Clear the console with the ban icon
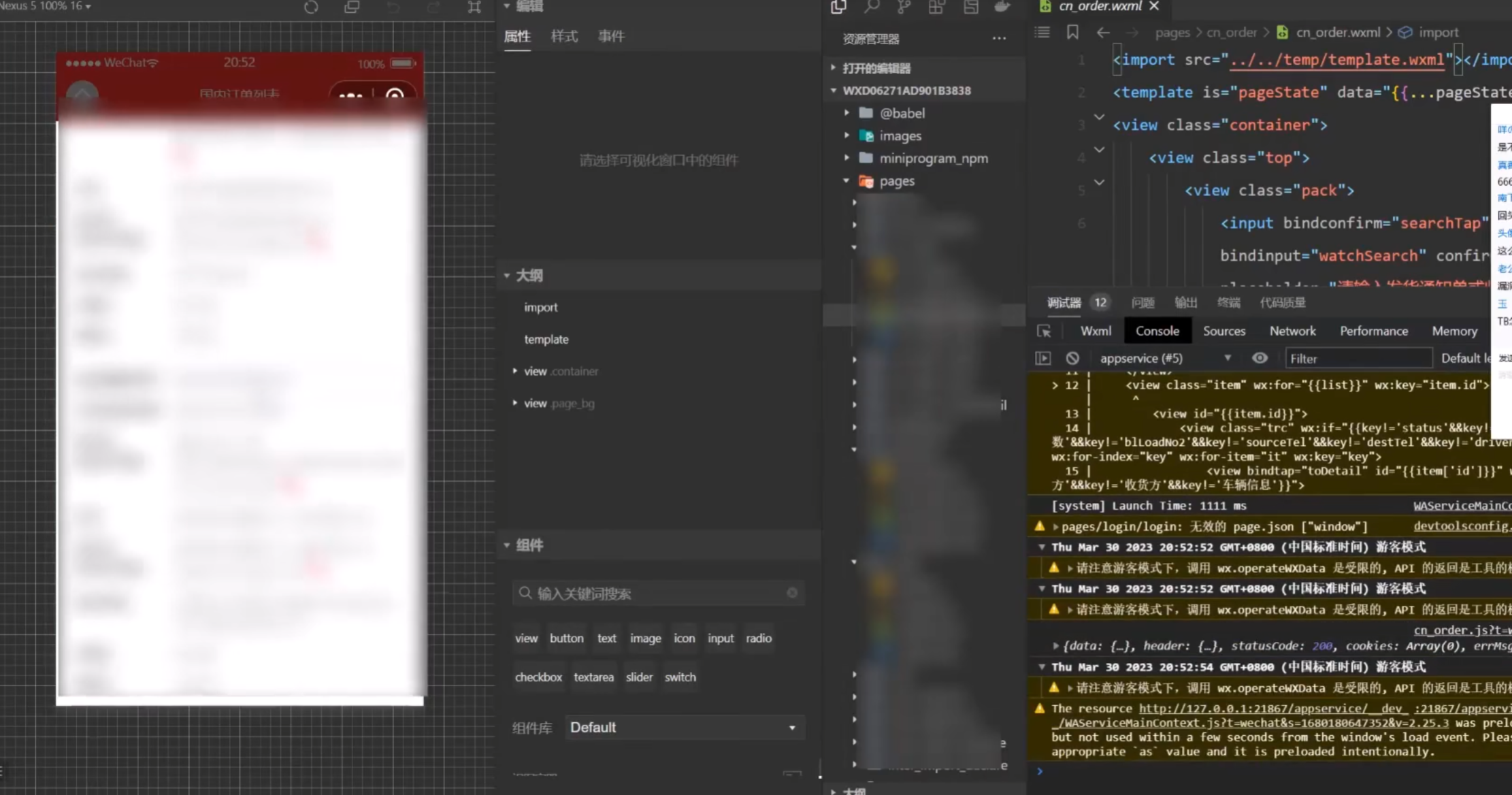 tap(1072, 358)
